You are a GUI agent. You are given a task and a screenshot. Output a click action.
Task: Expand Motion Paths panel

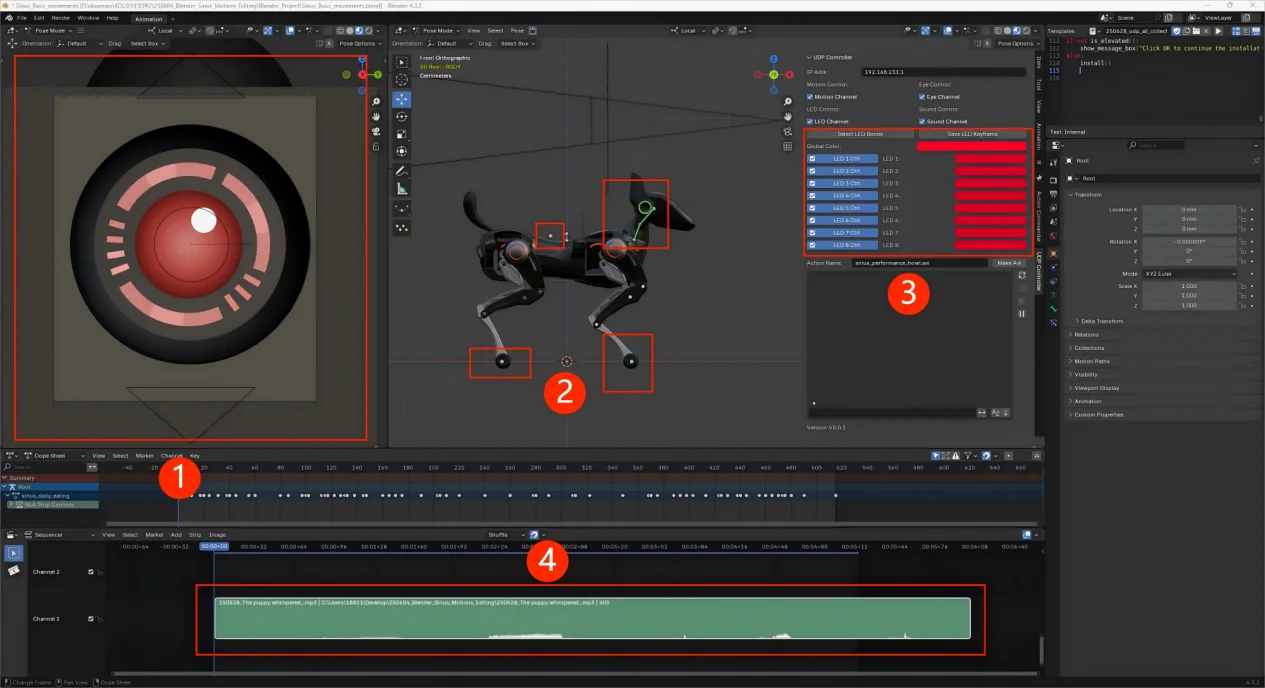[1090, 361]
